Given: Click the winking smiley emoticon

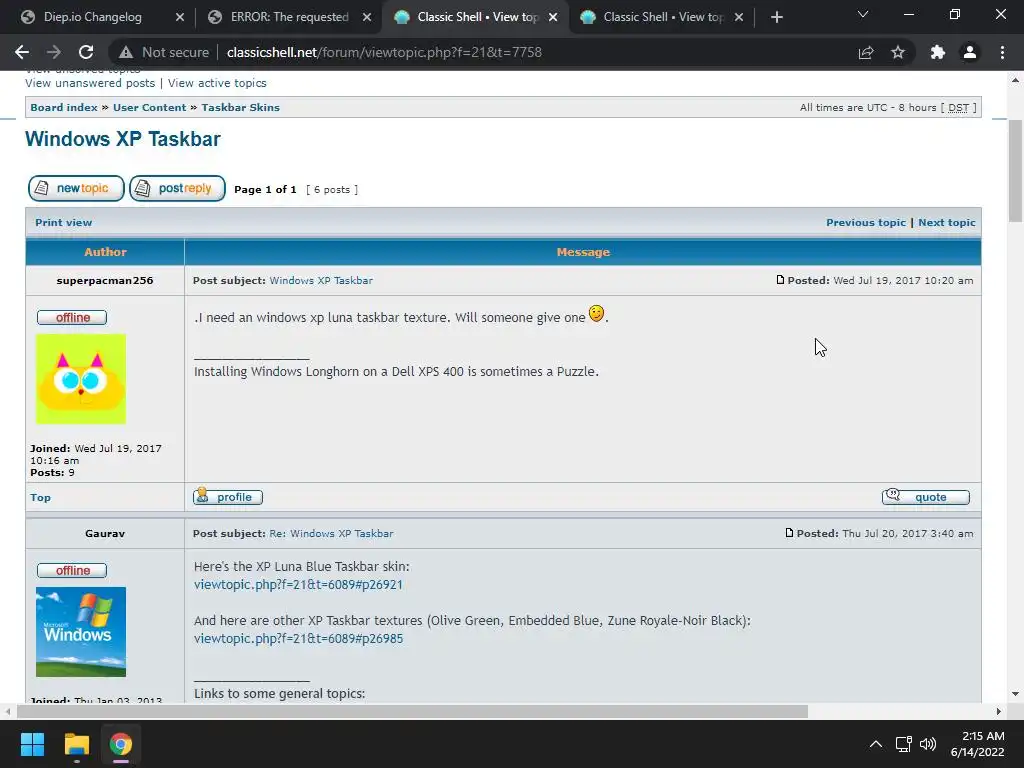Looking at the screenshot, I should [596, 313].
